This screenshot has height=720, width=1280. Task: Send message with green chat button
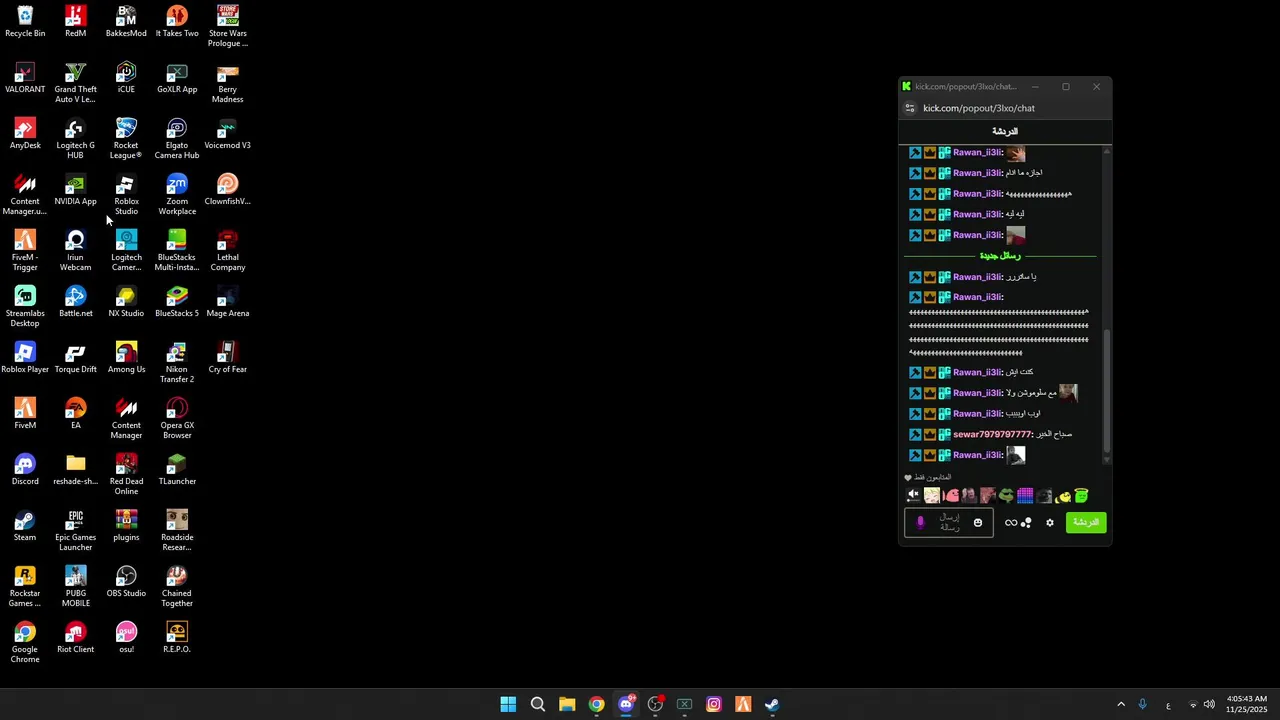[1086, 523]
